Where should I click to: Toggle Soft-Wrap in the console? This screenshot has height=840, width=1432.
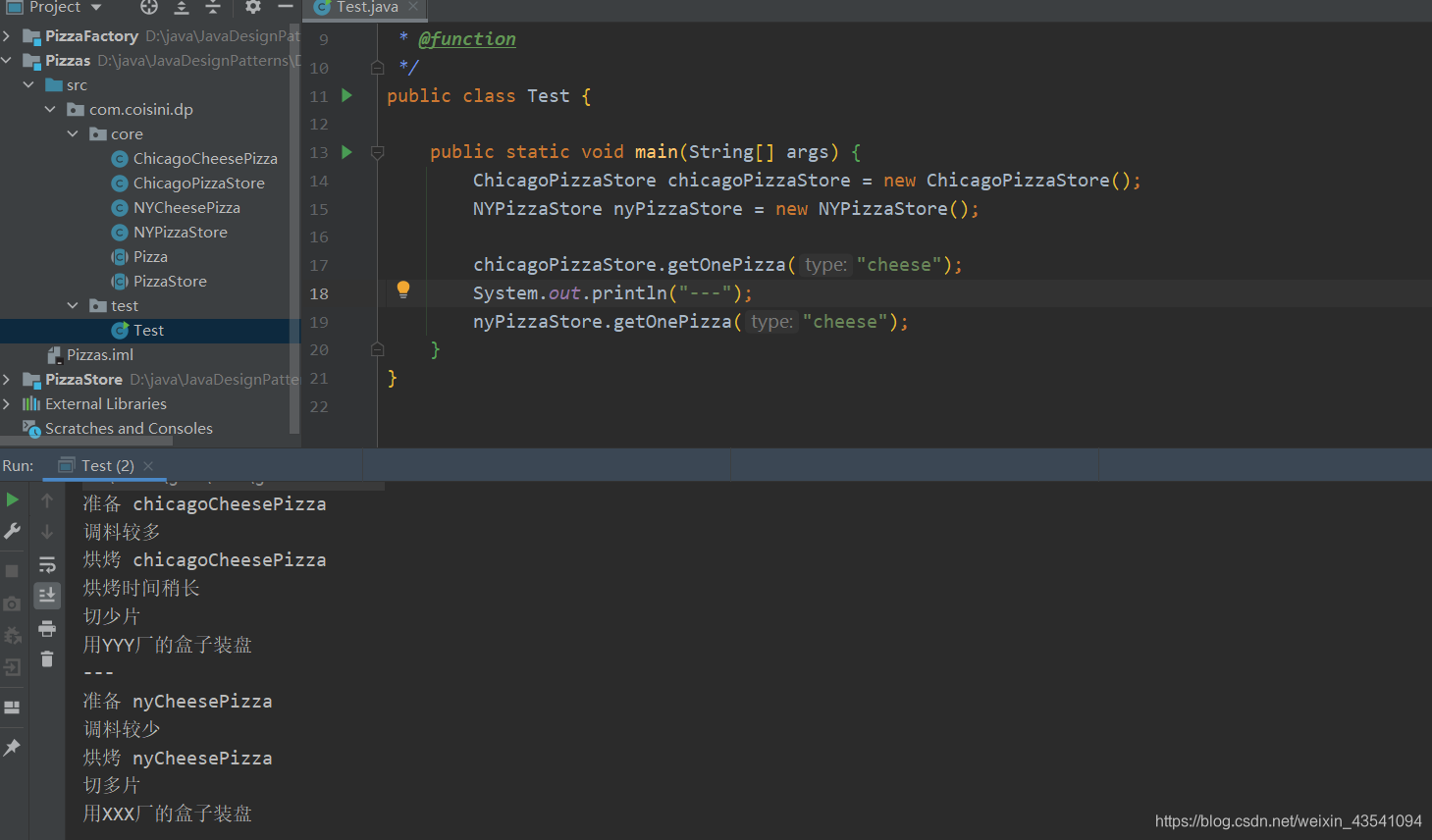click(x=47, y=564)
